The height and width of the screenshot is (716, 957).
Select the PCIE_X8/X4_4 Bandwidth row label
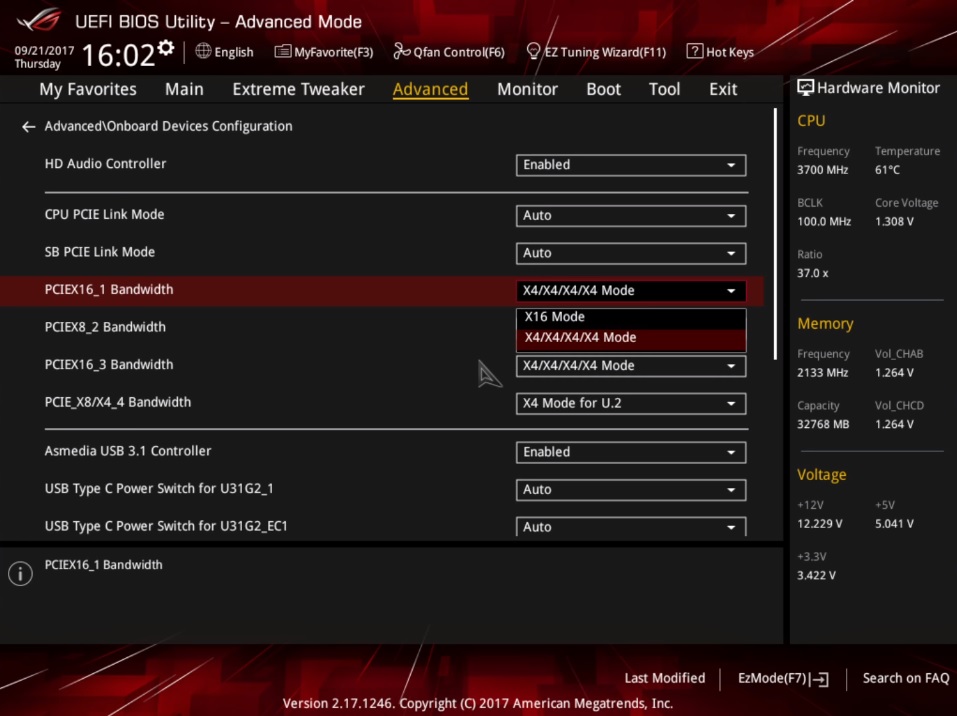pyautogui.click(x=118, y=402)
